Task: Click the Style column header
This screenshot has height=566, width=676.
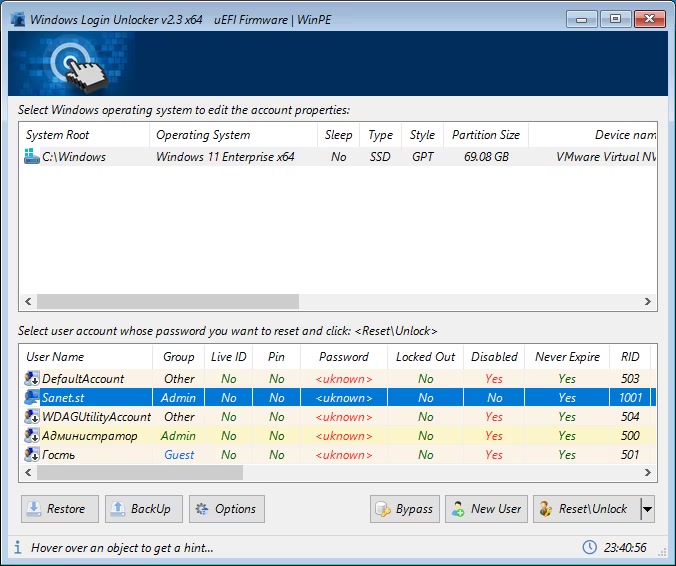Action: click(x=422, y=135)
